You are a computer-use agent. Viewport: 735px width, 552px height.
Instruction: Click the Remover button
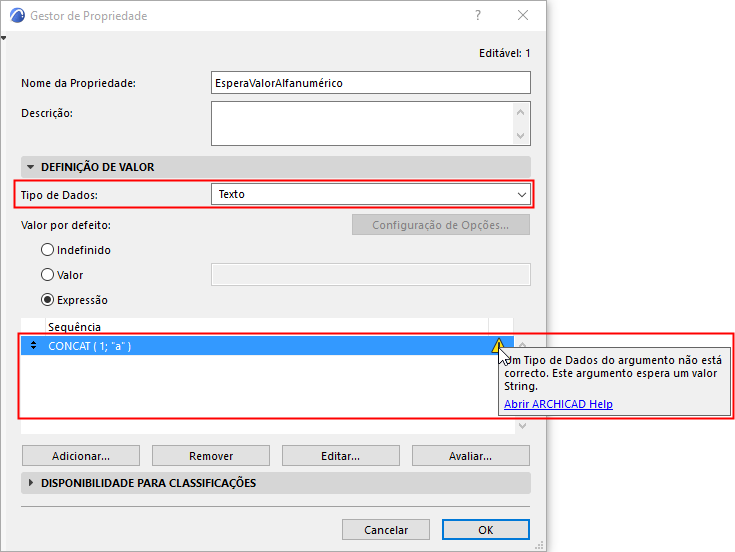[x=211, y=456]
